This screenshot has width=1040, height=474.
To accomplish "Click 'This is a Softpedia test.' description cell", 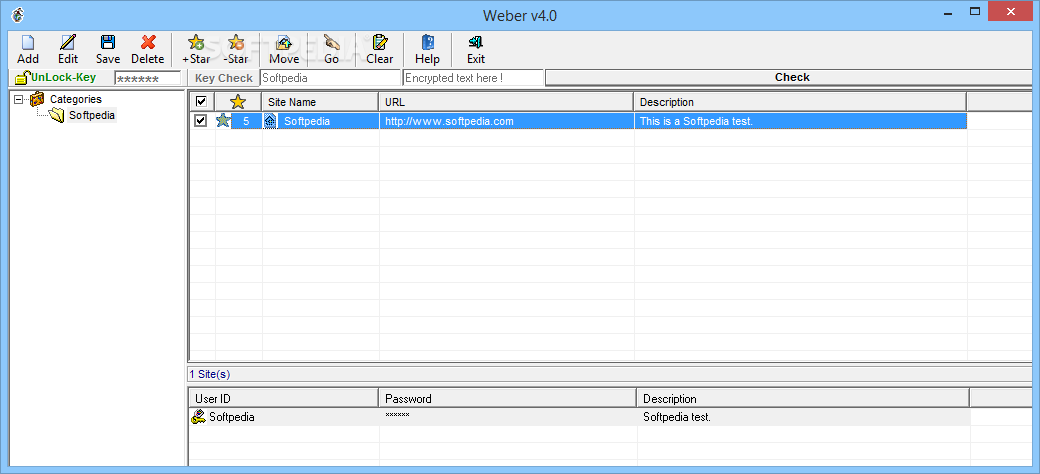I will [x=801, y=121].
